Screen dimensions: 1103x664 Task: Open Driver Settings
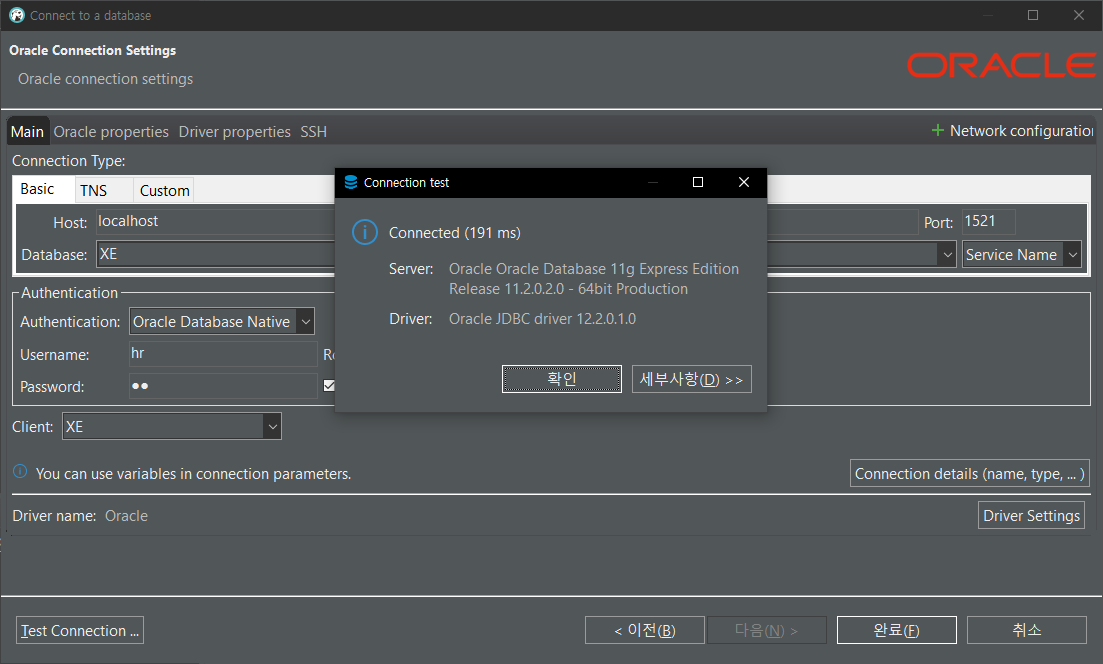(x=1031, y=515)
